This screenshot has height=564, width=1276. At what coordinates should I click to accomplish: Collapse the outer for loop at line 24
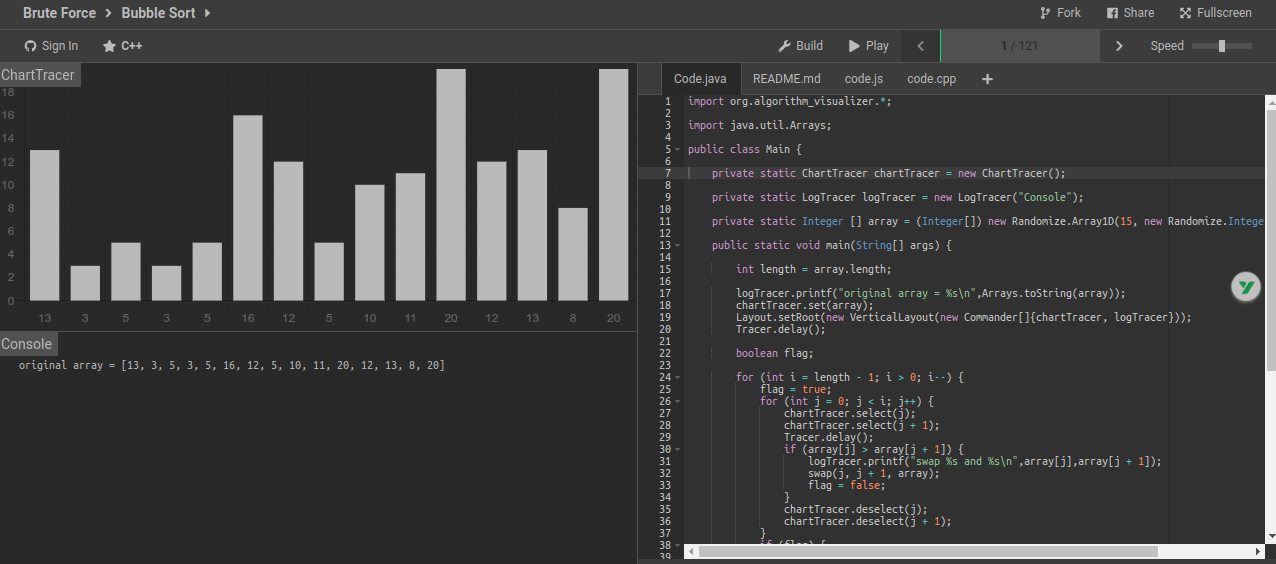pyautogui.click(x=678, y=378)
